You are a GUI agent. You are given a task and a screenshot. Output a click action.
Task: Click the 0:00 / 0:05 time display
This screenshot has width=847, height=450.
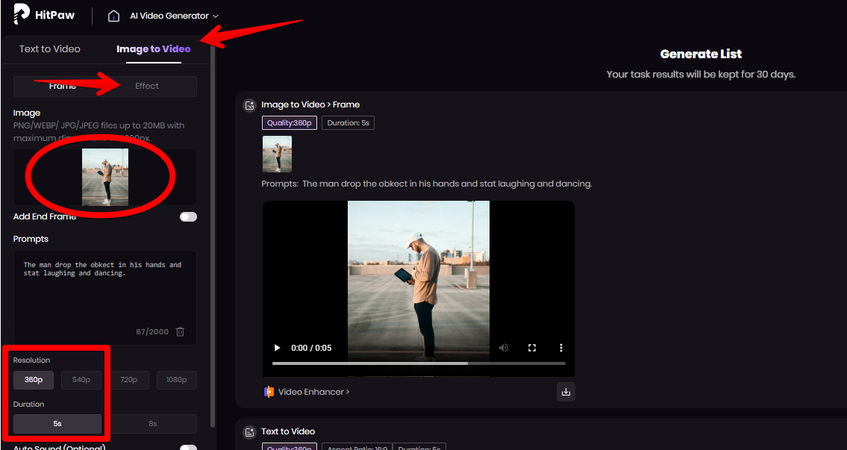pos(311,348)
